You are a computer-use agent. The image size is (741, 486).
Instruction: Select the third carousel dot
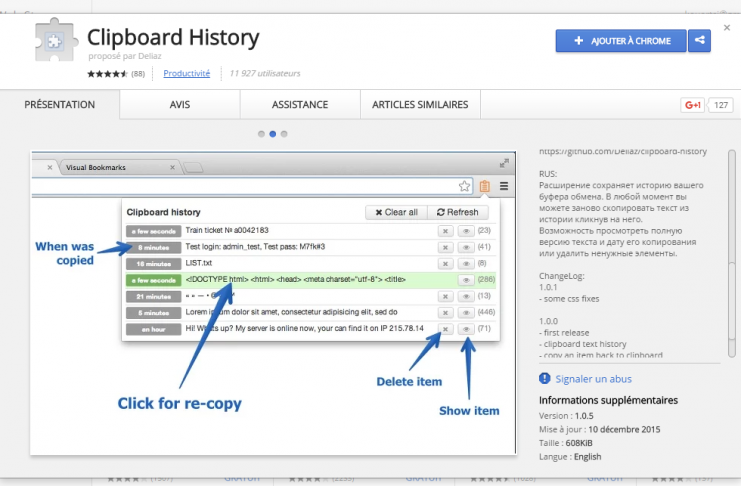[x=284, y=134]
